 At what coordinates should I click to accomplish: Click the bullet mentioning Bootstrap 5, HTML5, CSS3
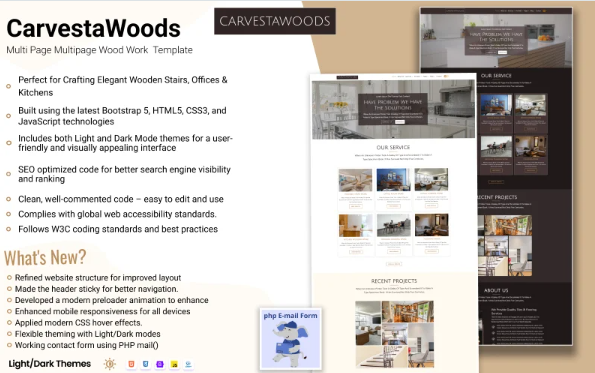coord(122,116)
